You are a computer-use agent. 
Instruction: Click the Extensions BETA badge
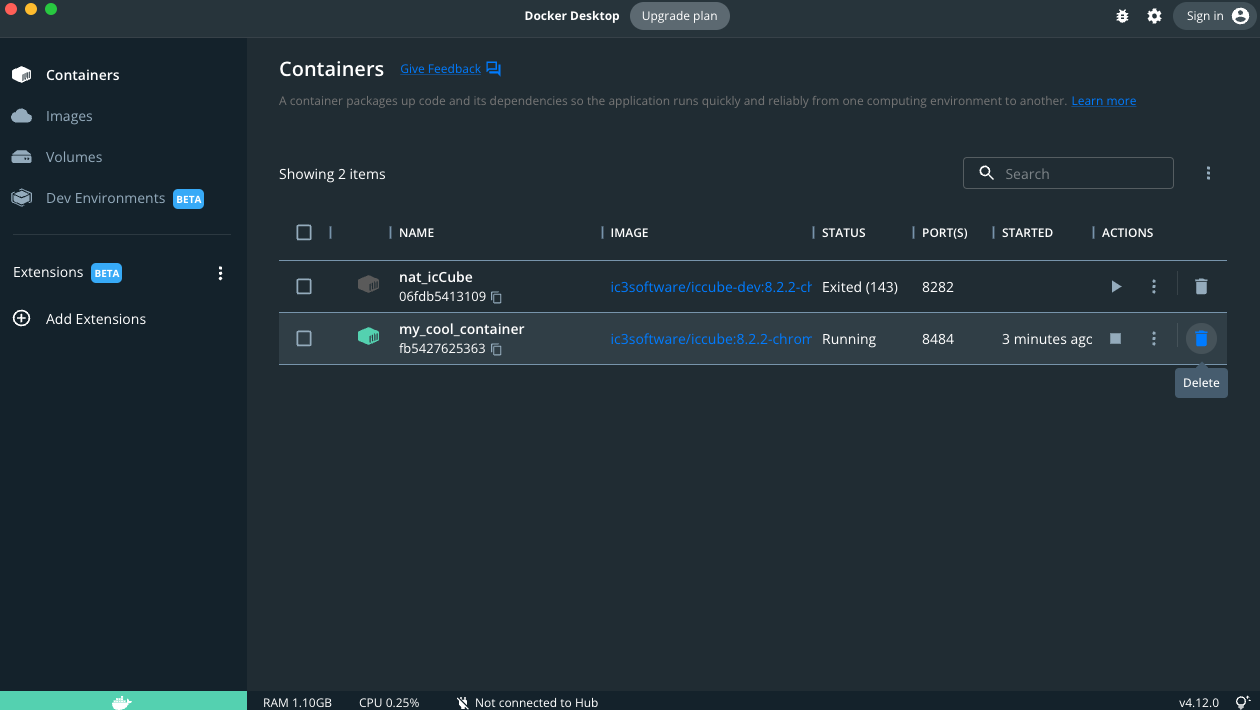[106, 273]
